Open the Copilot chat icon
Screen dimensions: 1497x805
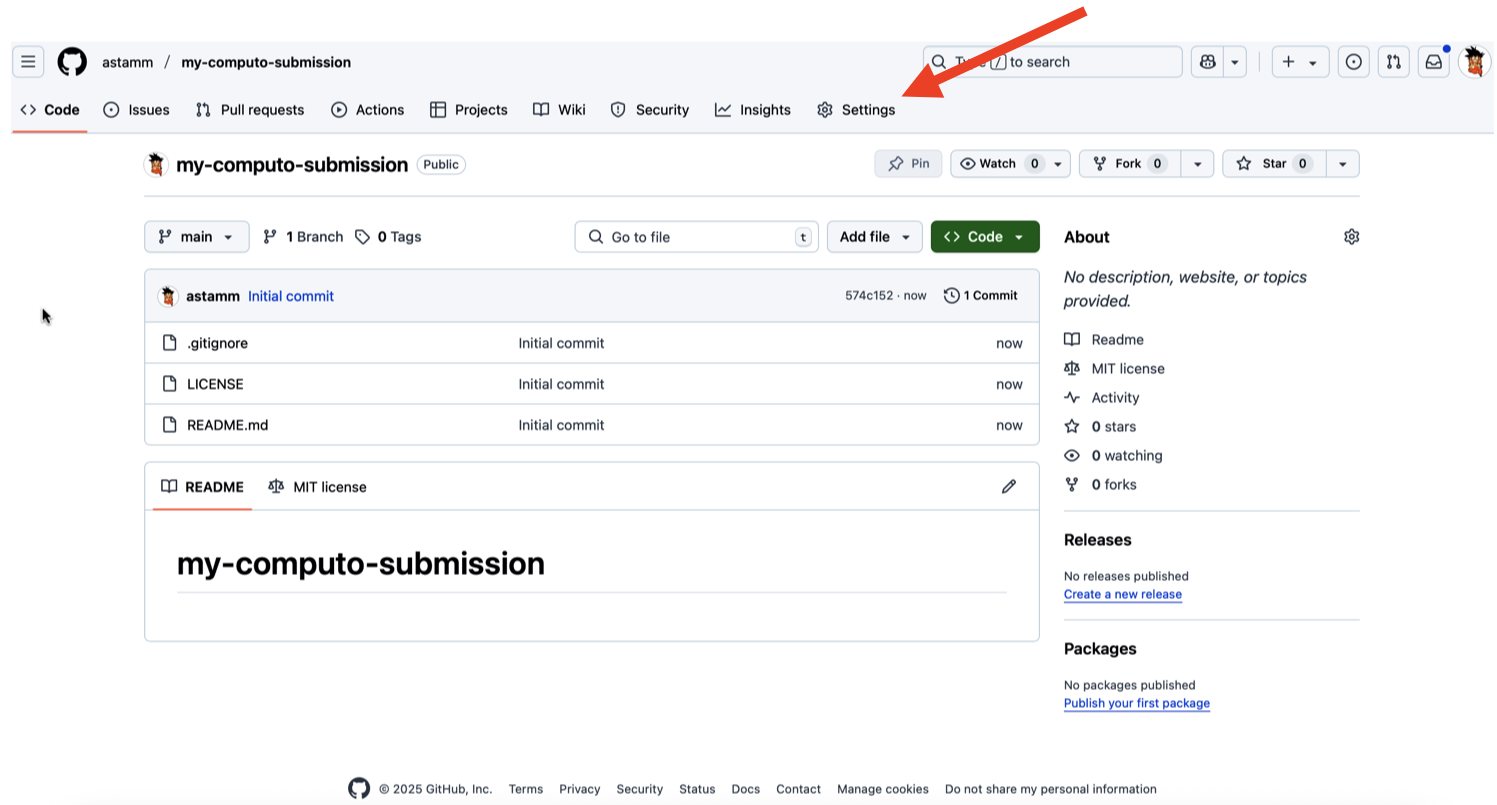(x=1208, y=62)
